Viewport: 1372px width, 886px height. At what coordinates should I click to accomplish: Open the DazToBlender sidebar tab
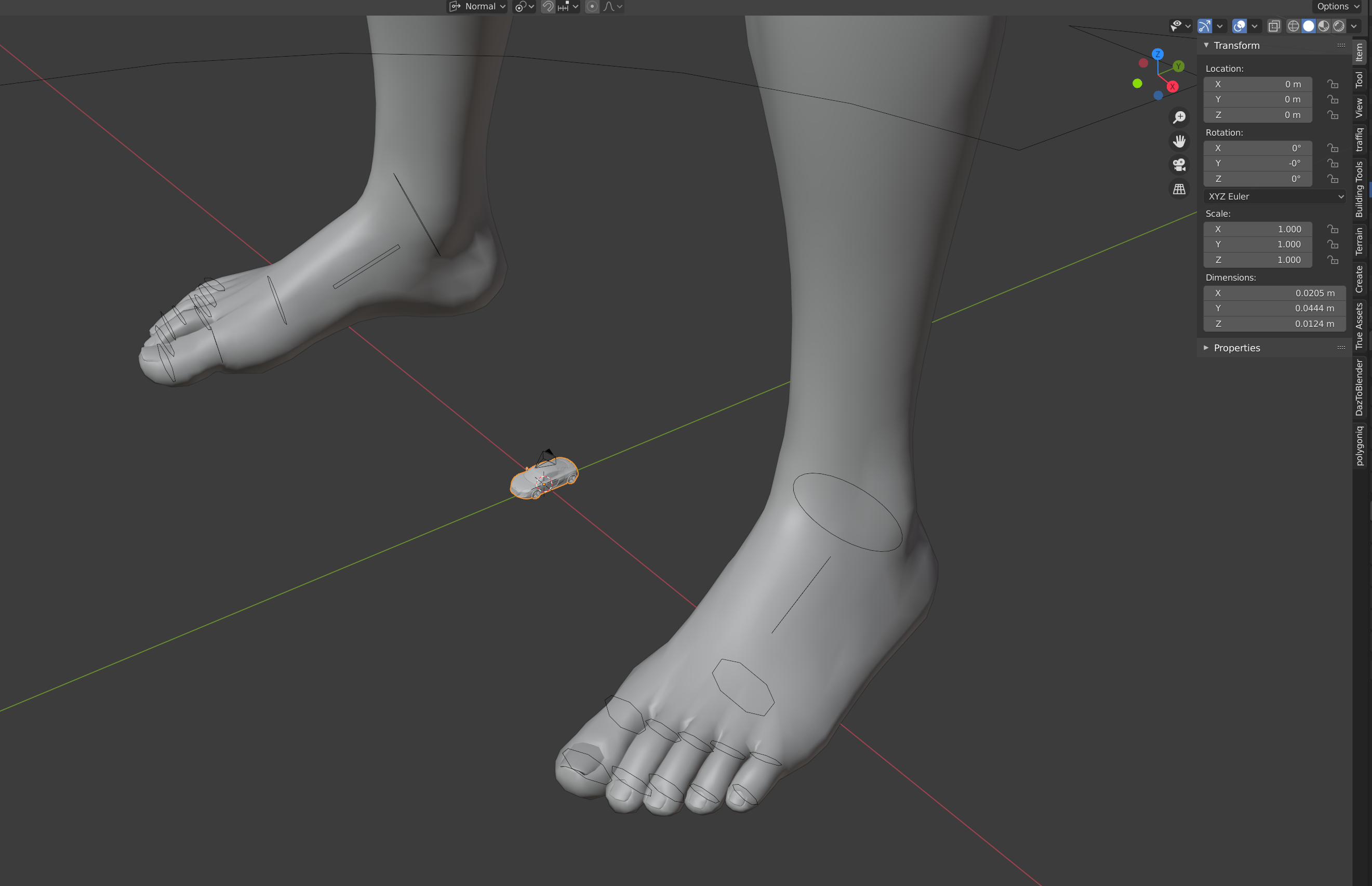pos(1360,387)
